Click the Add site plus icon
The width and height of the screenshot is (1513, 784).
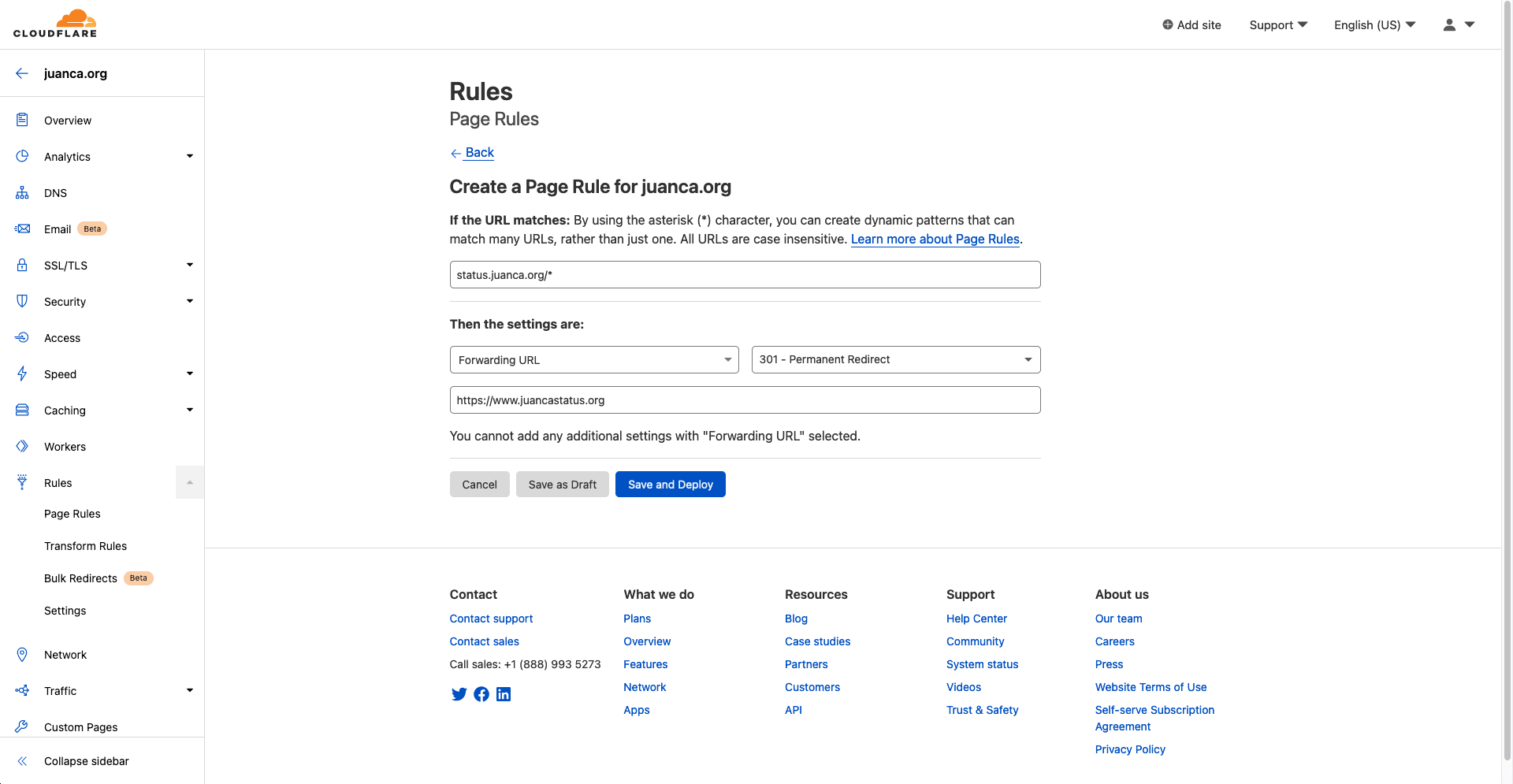coord(1168,24)
